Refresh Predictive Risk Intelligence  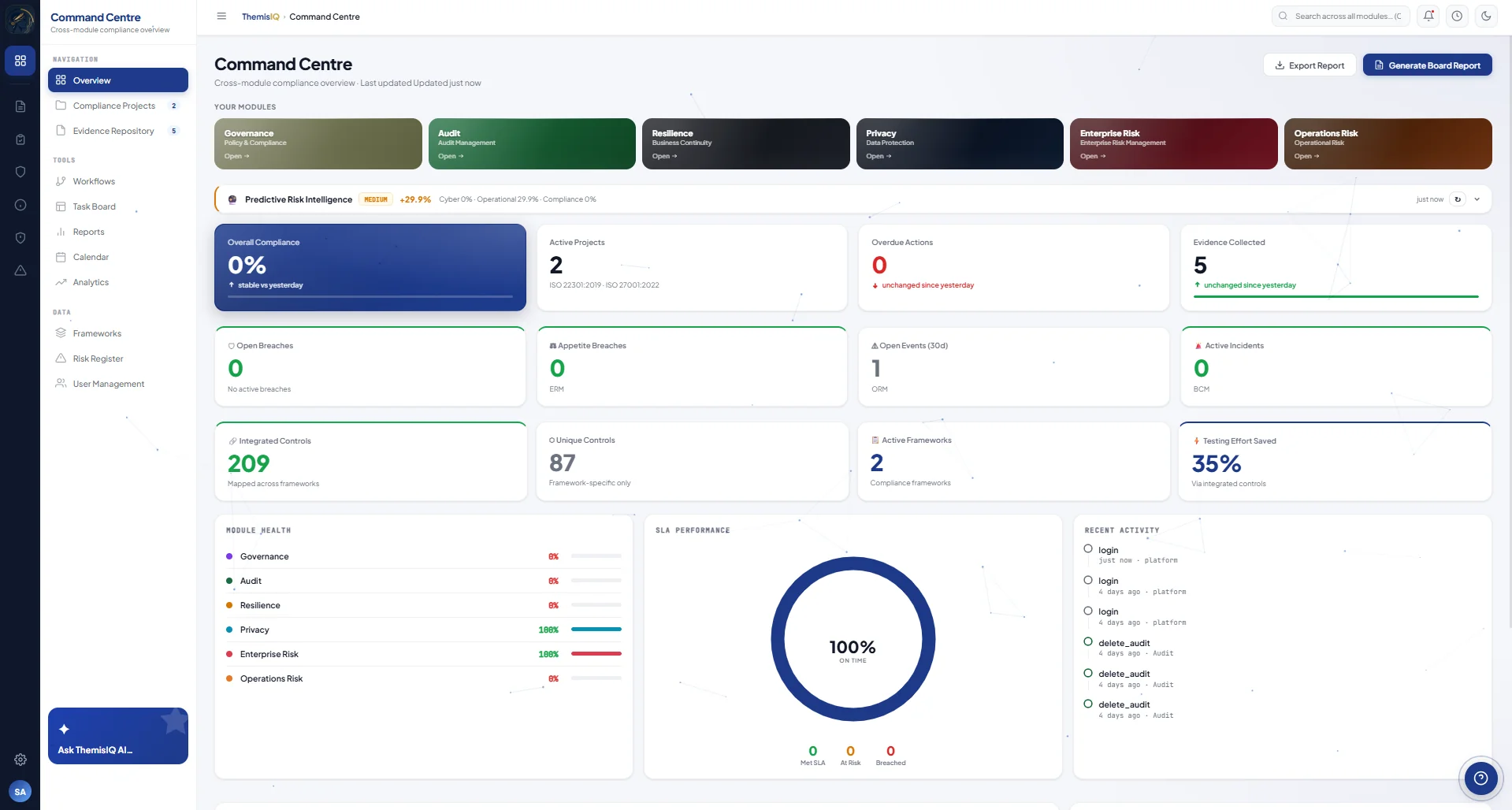(x=1458, y=199)
